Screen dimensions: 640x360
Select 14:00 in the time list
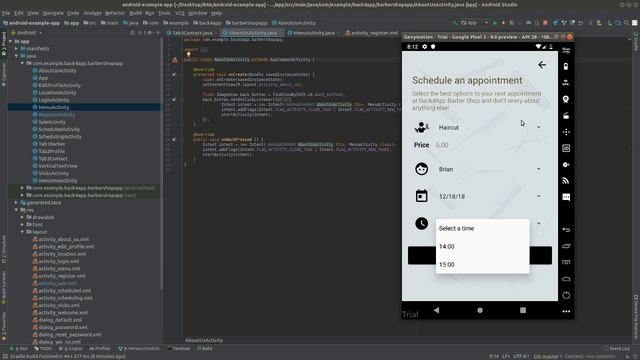point(482,247)
